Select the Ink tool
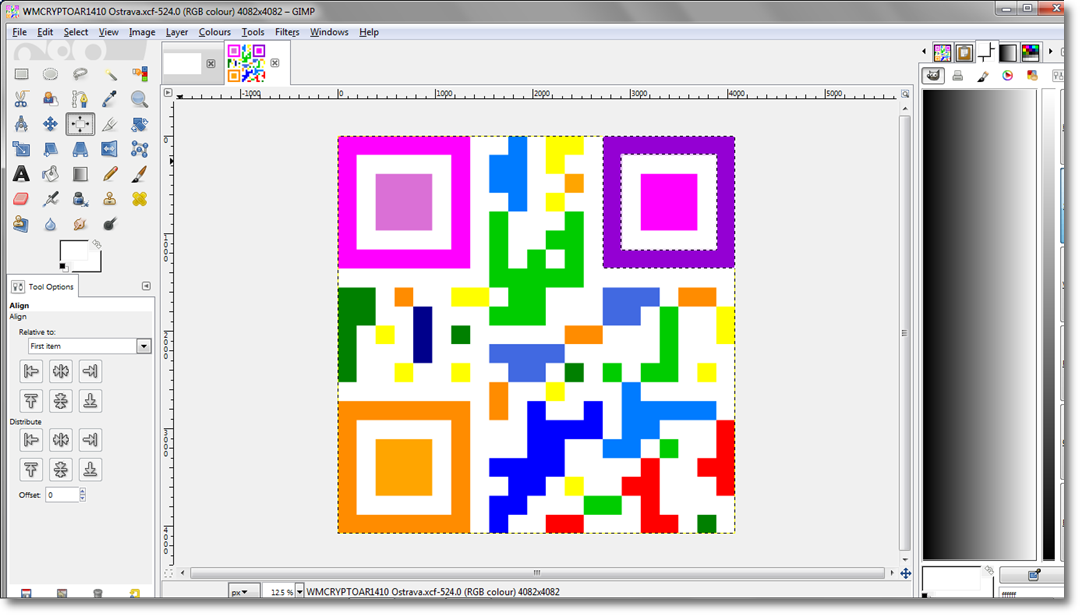The height and width of the screenshot is (615, 1080). coord(80,199)
